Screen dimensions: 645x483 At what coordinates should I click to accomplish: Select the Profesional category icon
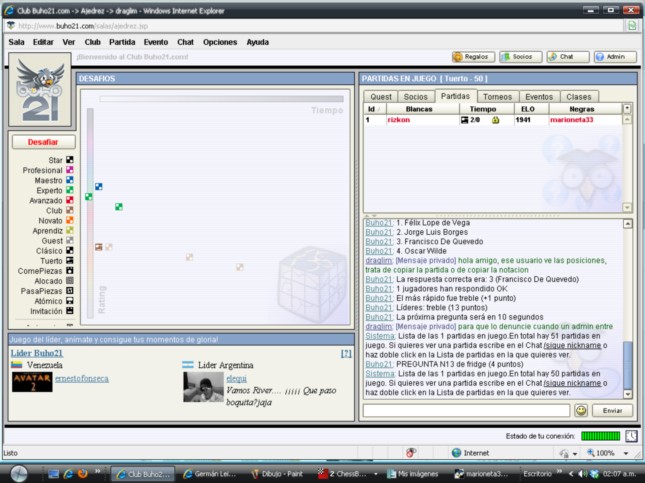tap(70, 170)
